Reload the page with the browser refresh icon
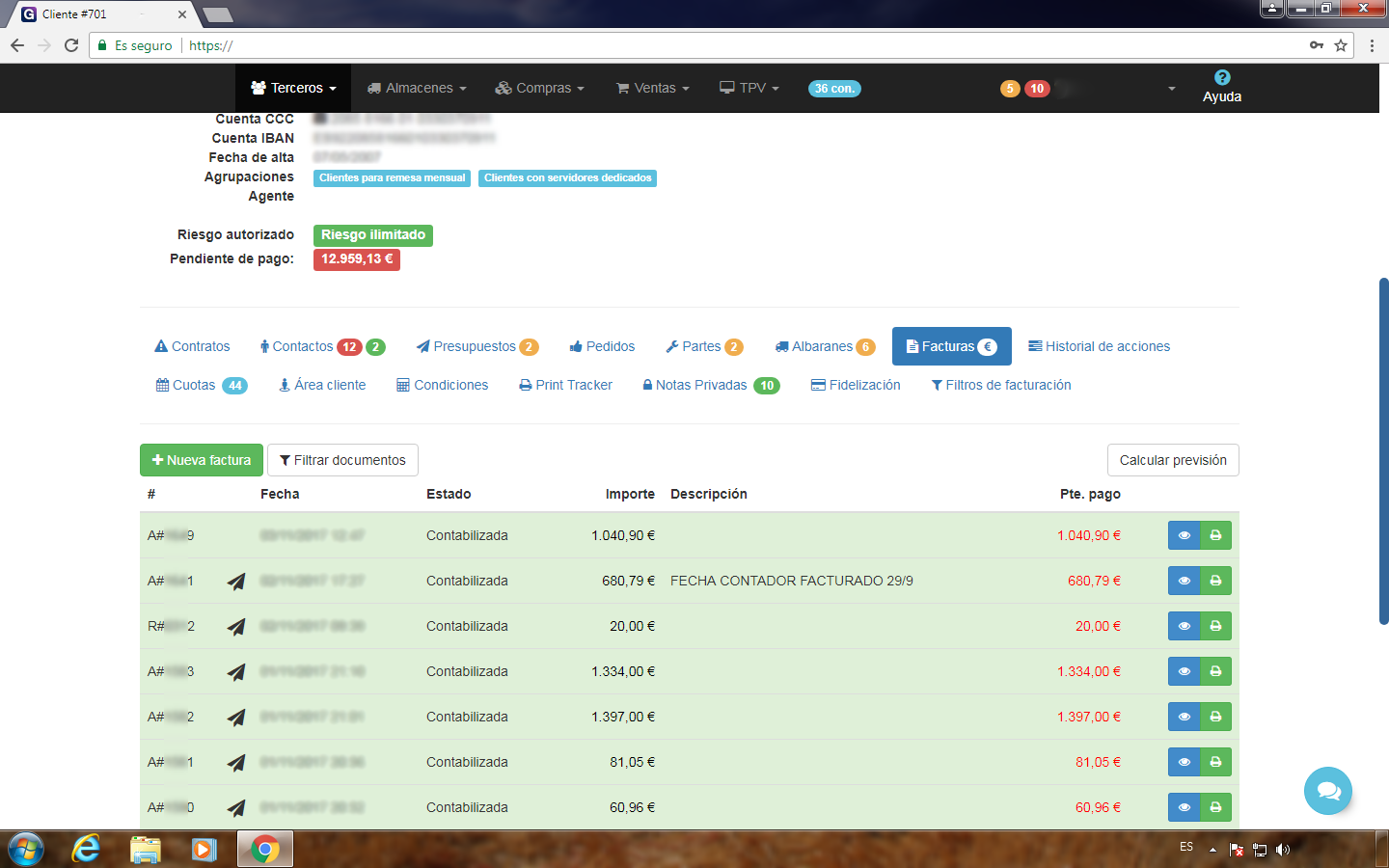Viewport: 1389px width, 868px height. pos(71,45)
